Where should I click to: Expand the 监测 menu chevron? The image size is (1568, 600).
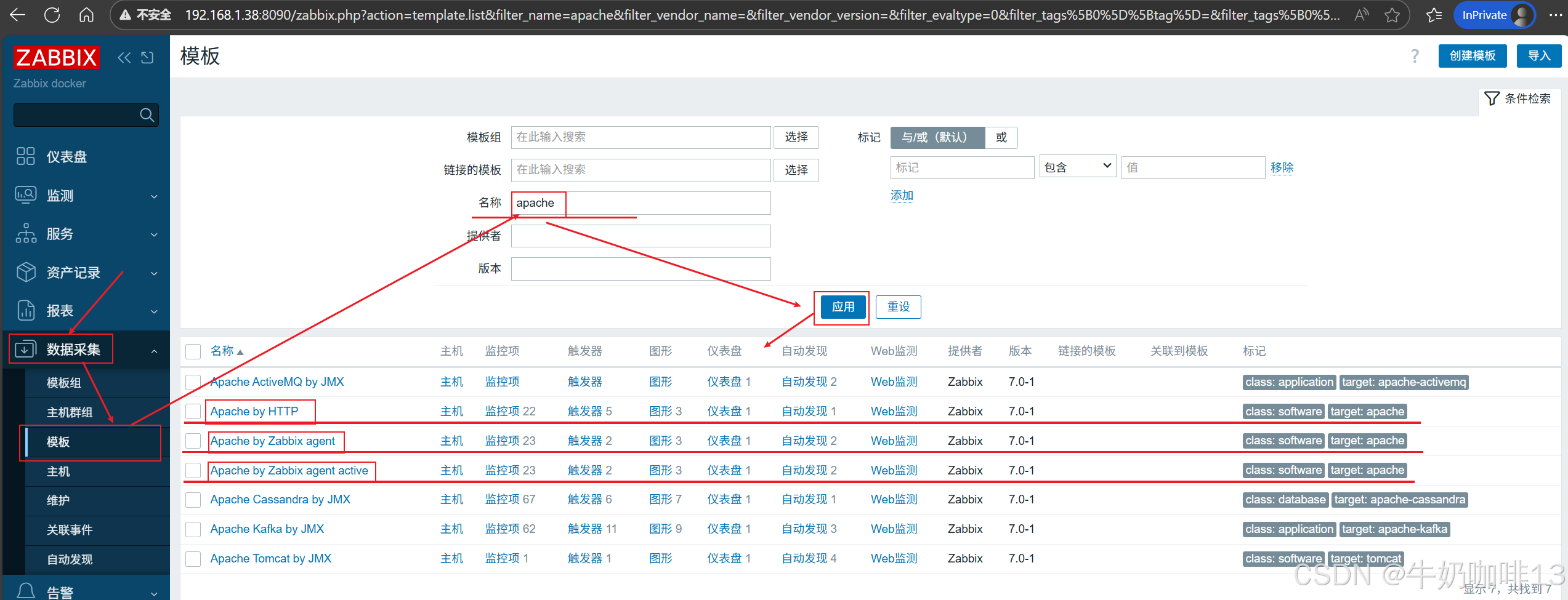point(154,196)
